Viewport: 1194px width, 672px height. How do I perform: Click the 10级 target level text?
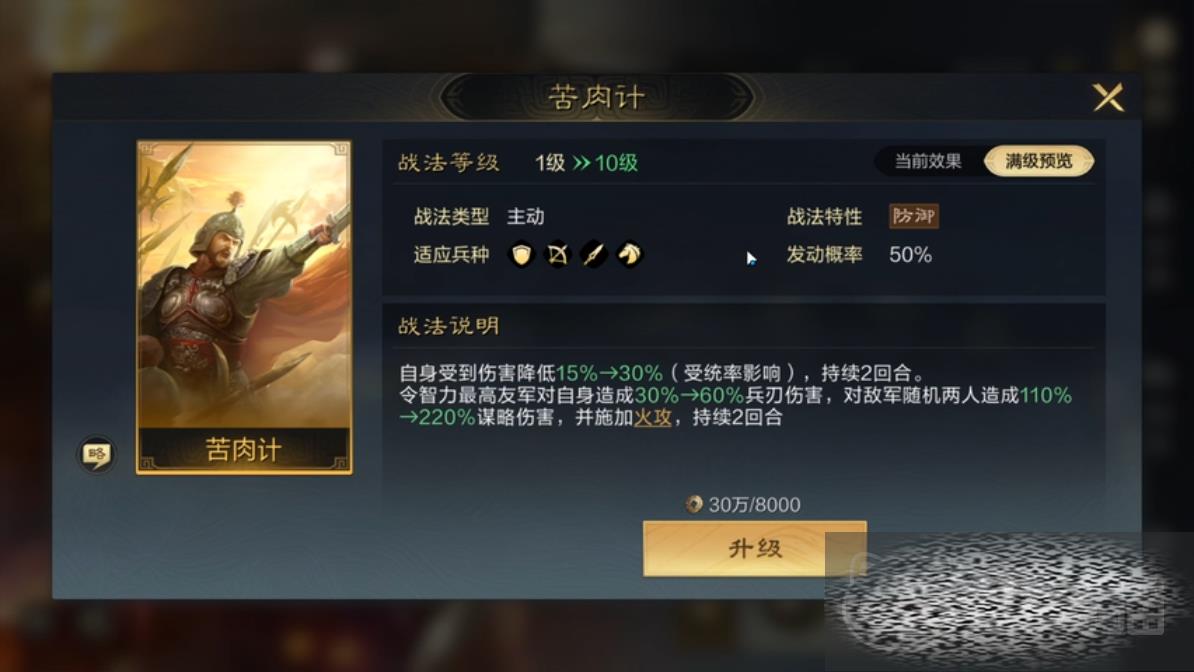[x=616, y=163]
